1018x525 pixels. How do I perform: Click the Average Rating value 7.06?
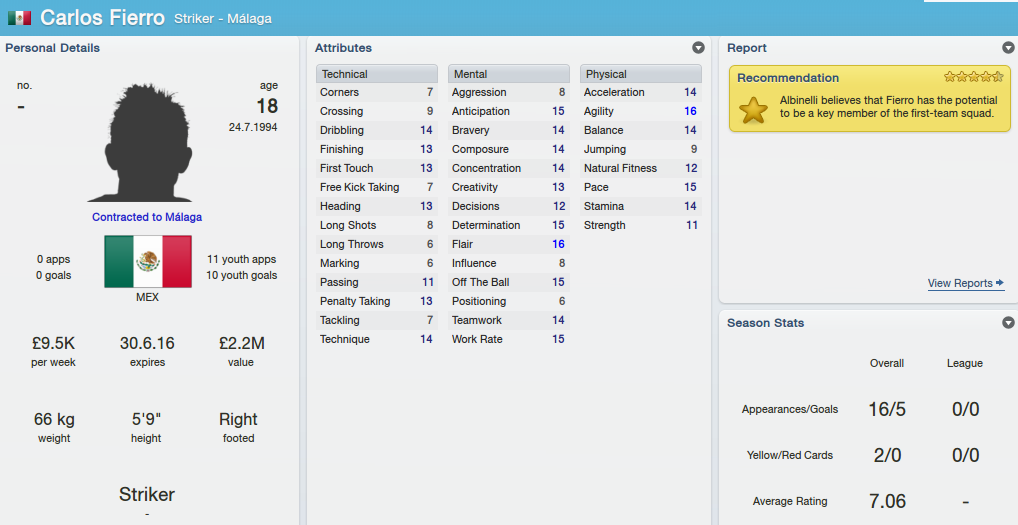(887, 501)
